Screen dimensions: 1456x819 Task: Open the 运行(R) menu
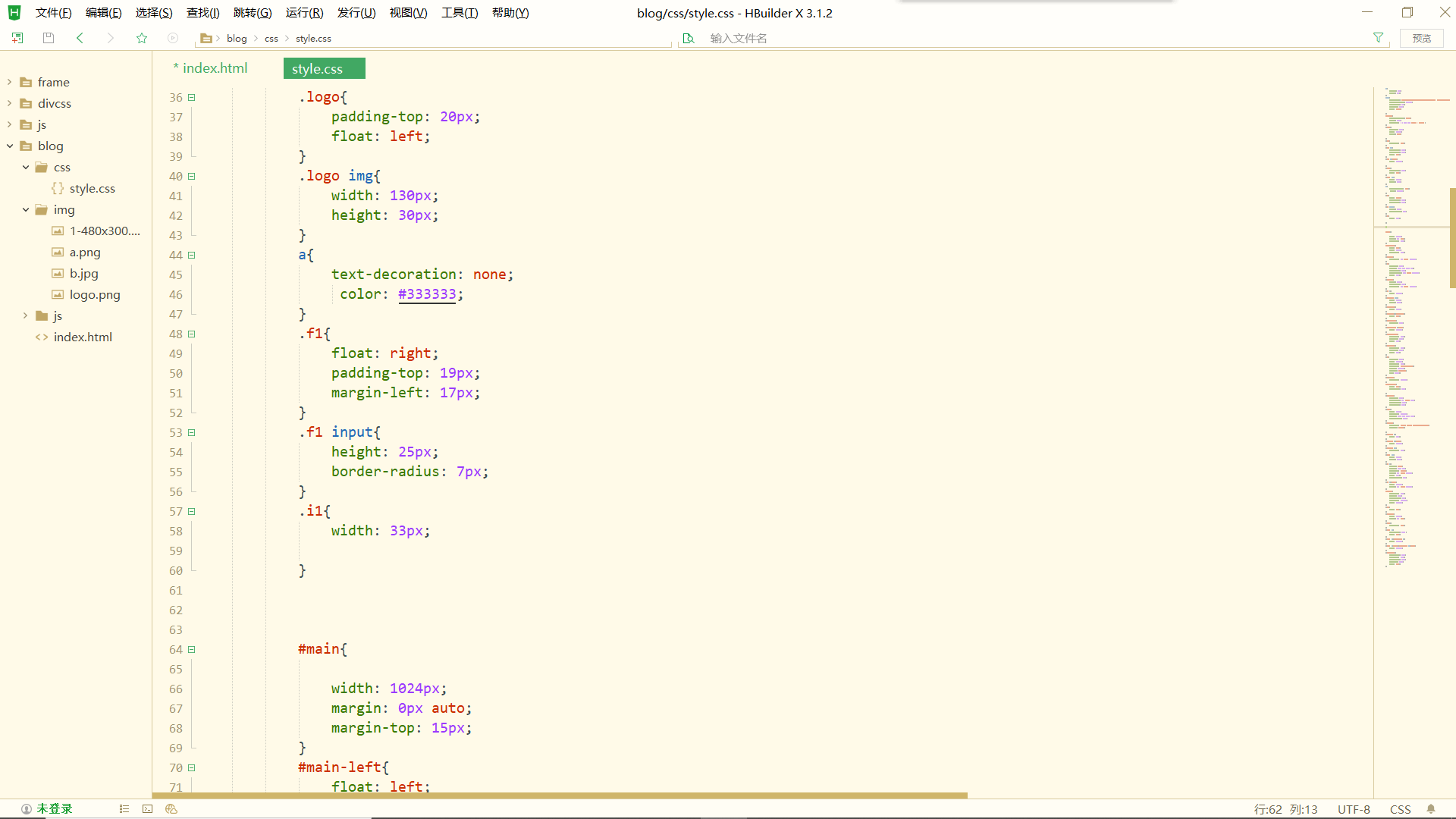pos(304,13)
